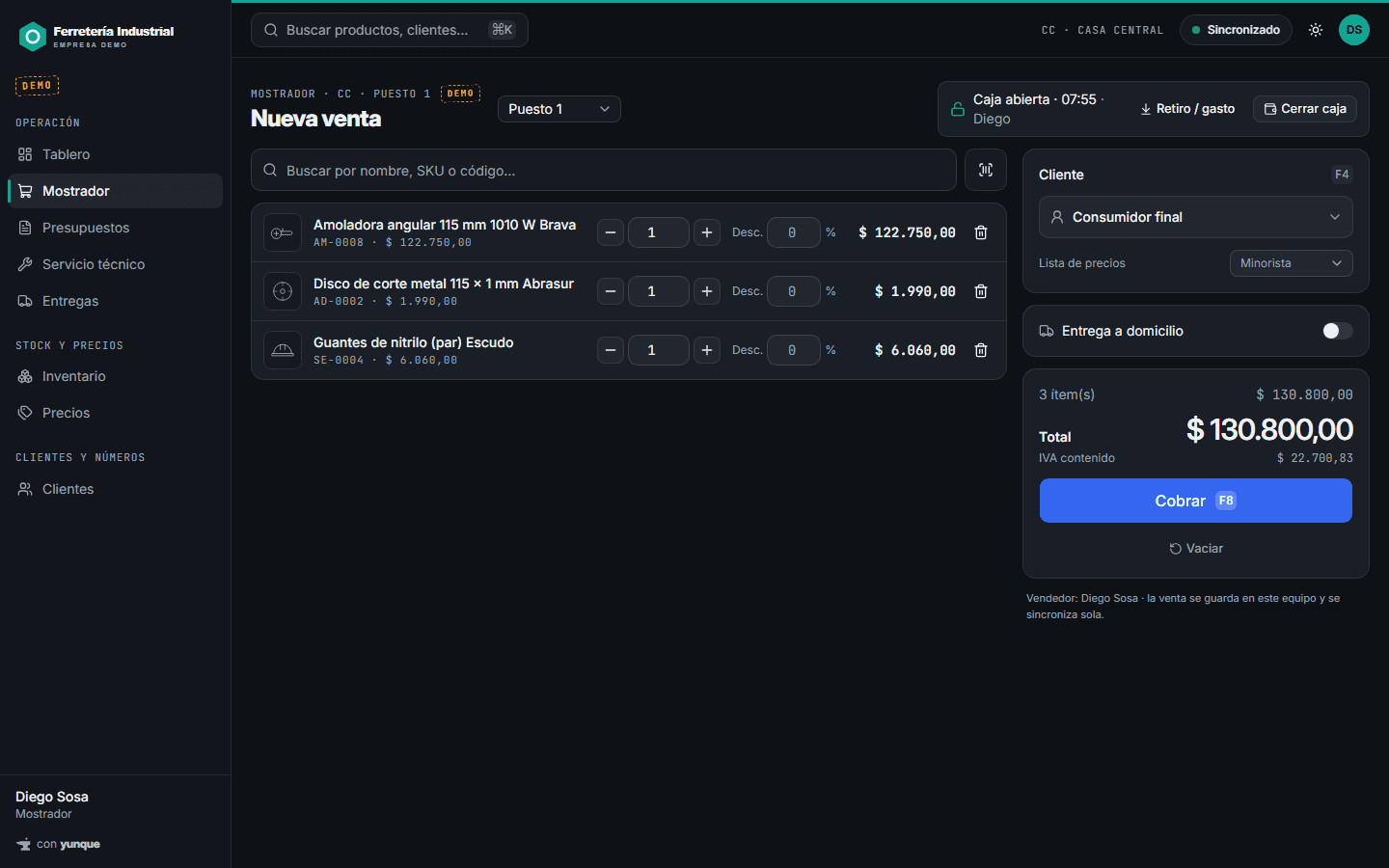The height and width of the screenshot is (868, 1389).
Task: Click Vaciar to empty cart
Action: click(1196, 549)
